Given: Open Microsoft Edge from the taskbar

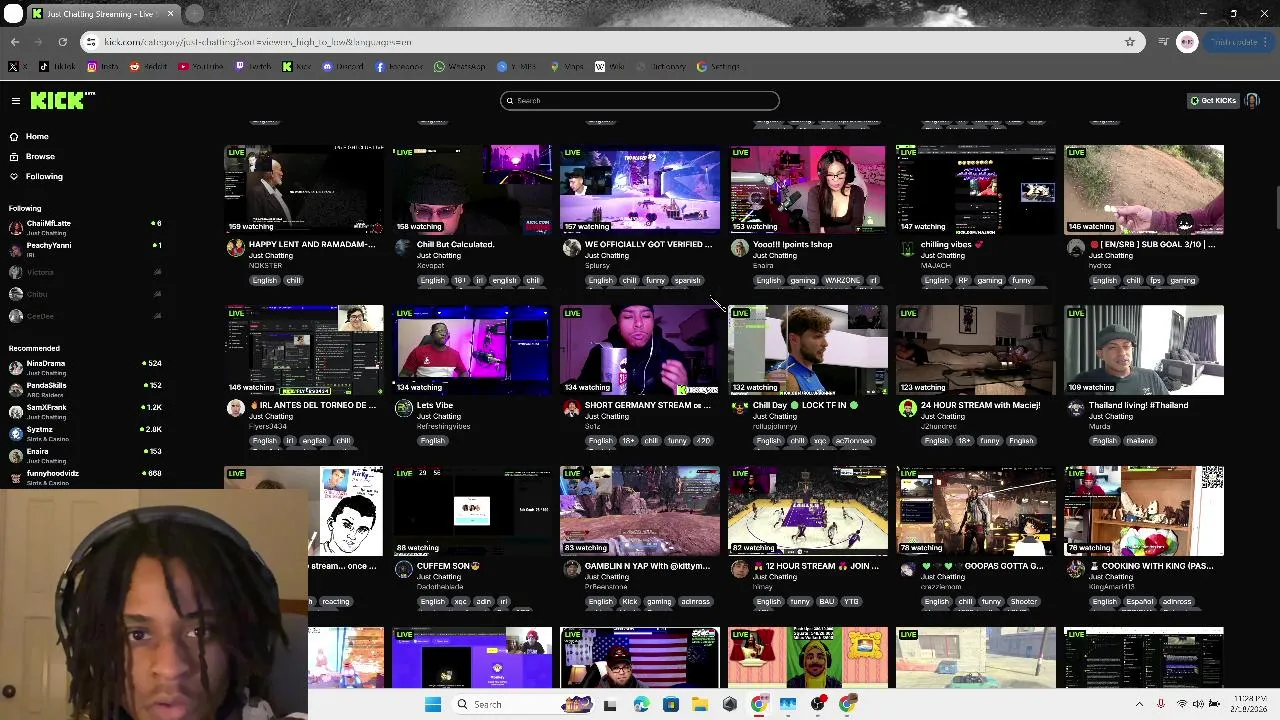Looking at the screenshot, I should click(x=641, y=704).
